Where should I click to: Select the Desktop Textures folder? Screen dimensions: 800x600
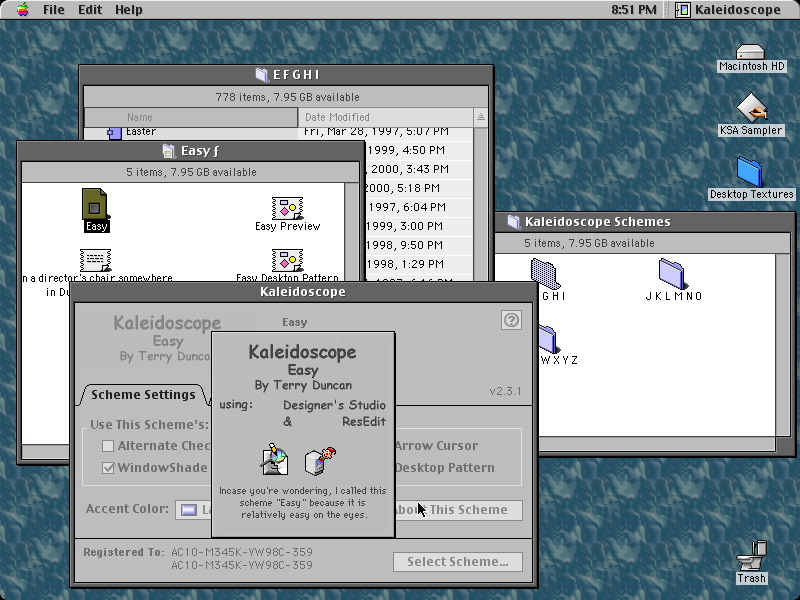749,172
